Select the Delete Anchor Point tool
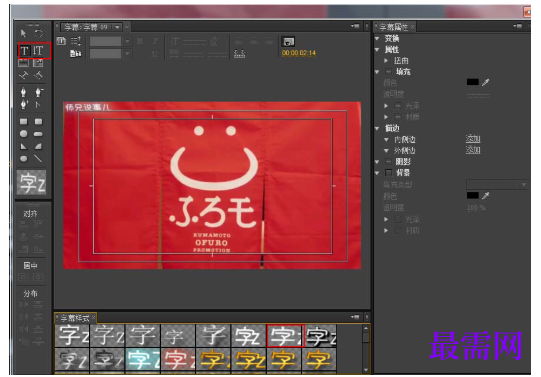541x377 pixels. (38, 92)
